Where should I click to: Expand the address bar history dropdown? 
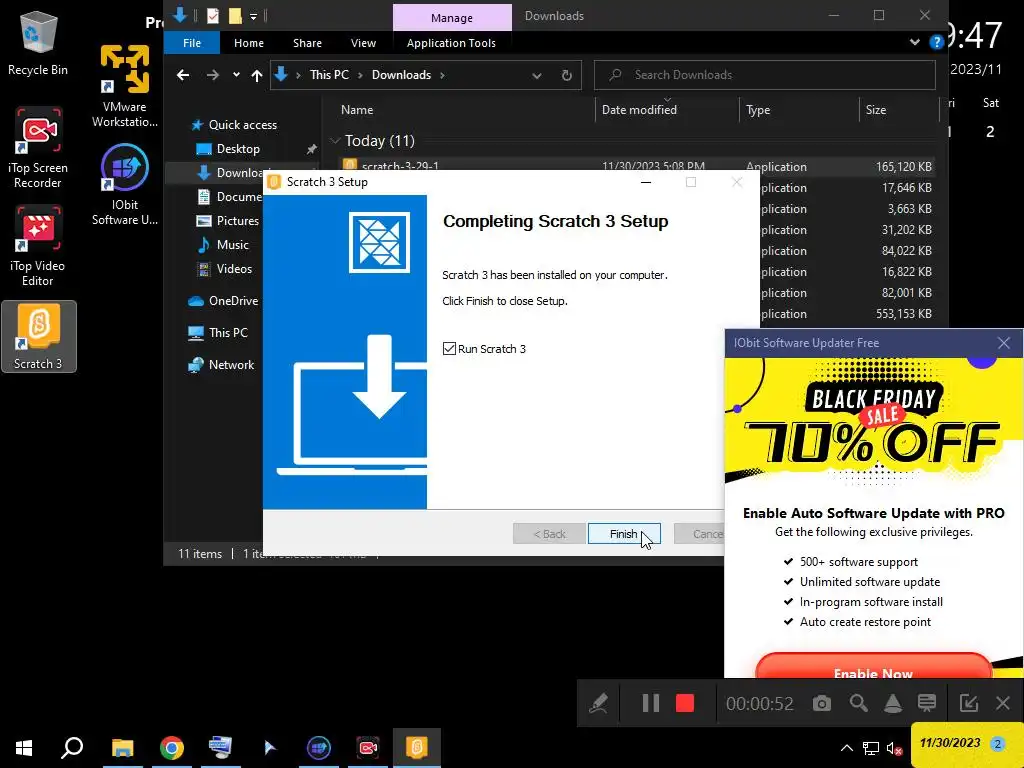(x=536, y=75)
